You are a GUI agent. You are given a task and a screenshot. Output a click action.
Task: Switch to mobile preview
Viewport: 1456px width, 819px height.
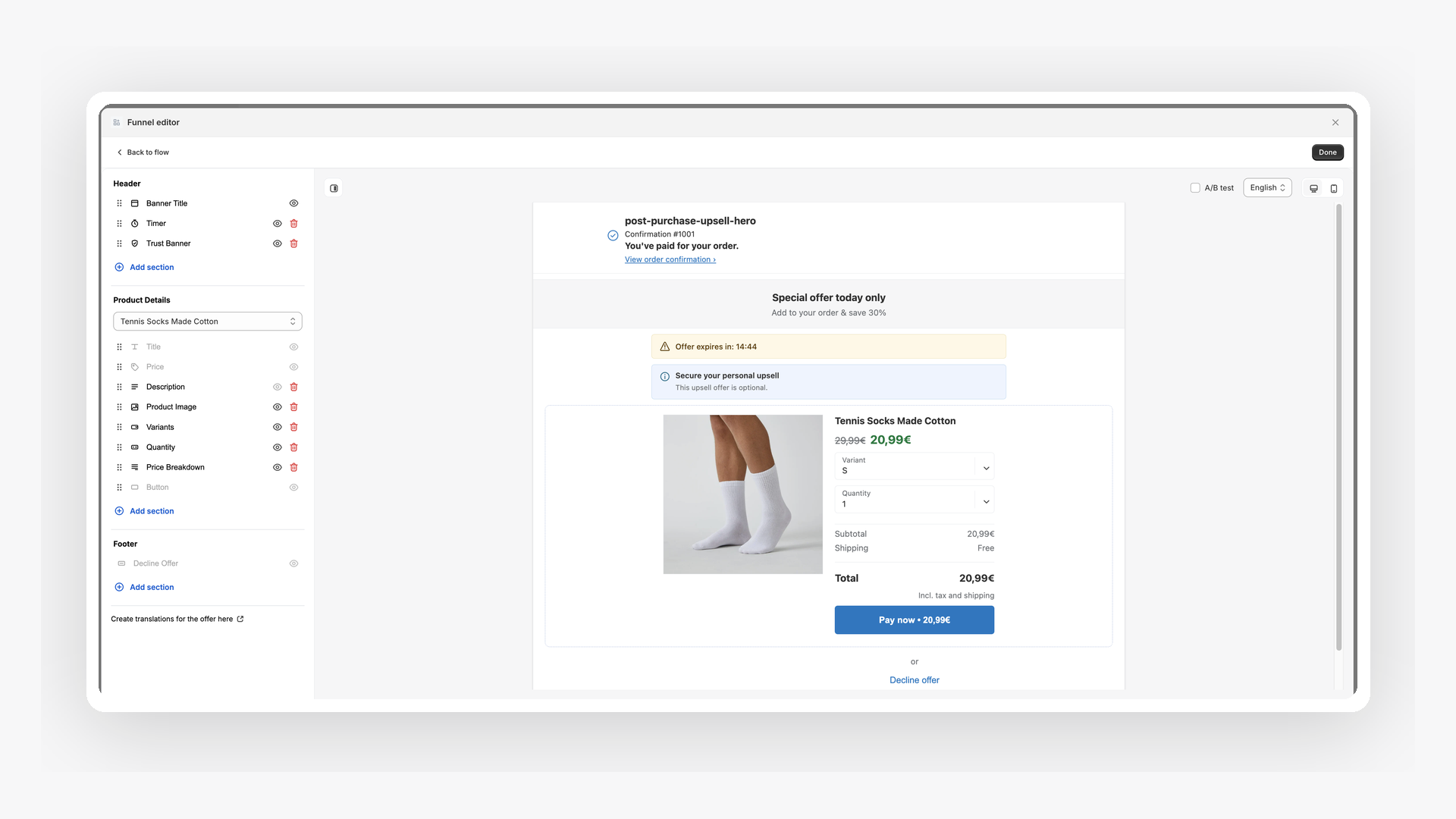click(x=1334, y=188)
